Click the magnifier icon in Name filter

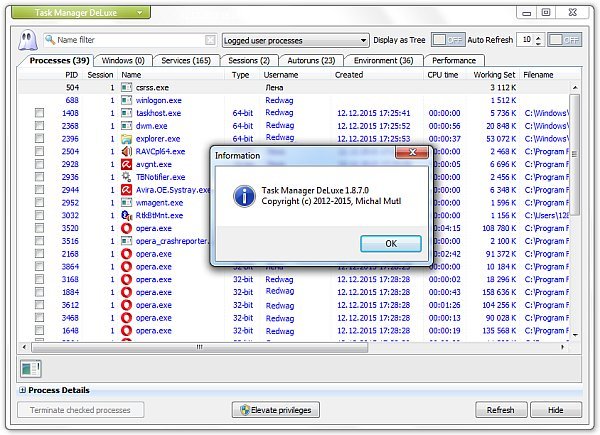click(50, 39)
